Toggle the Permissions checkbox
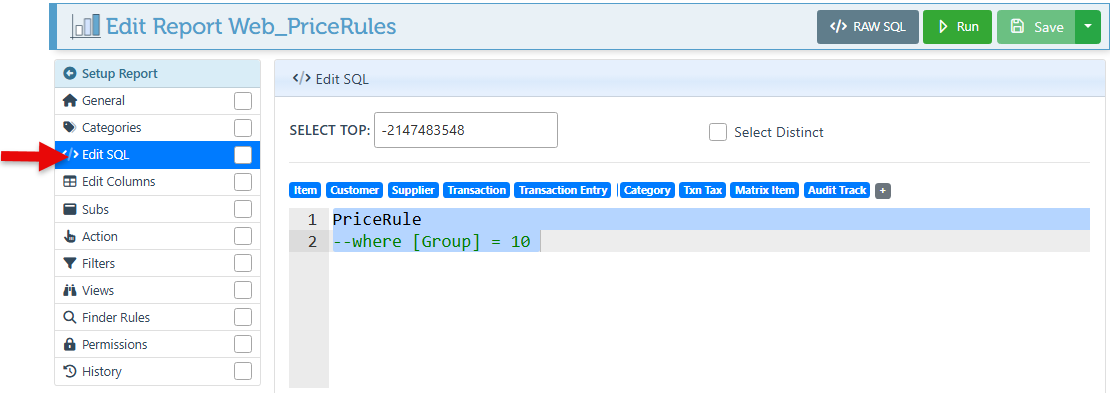 coord(243,344)
